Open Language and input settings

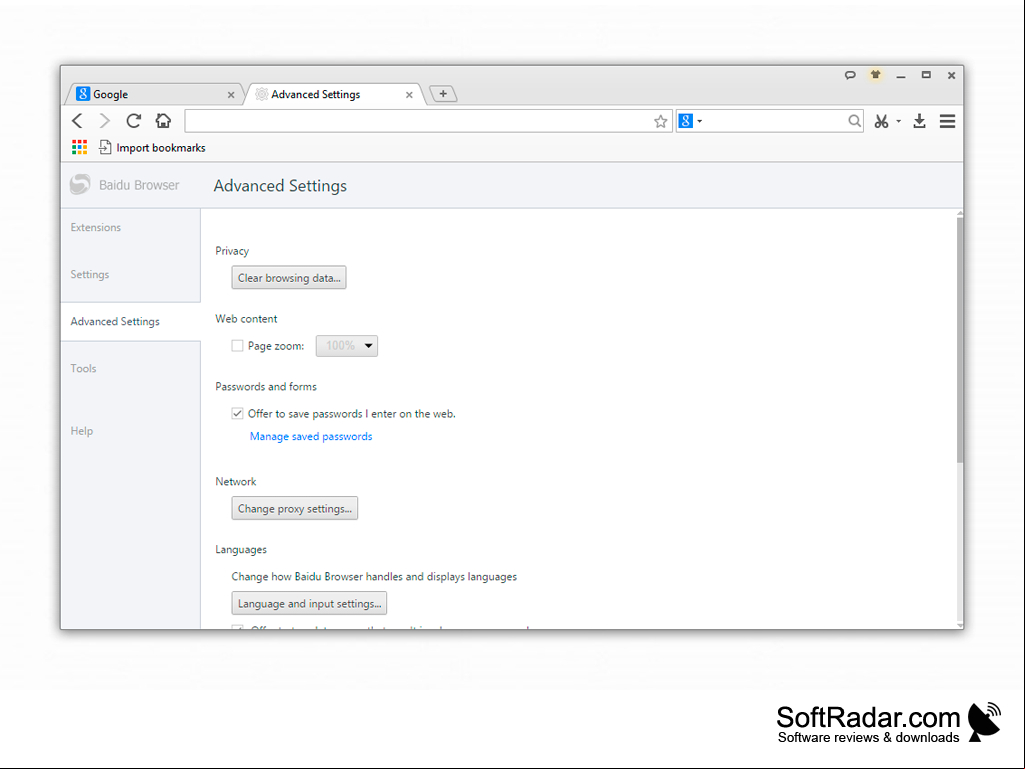pos(309,604)
